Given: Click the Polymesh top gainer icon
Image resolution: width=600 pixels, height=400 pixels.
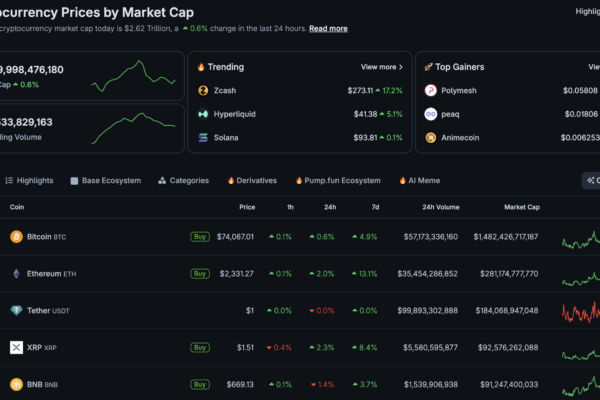Looking at the screenshot, I should [x=431, y=90].
